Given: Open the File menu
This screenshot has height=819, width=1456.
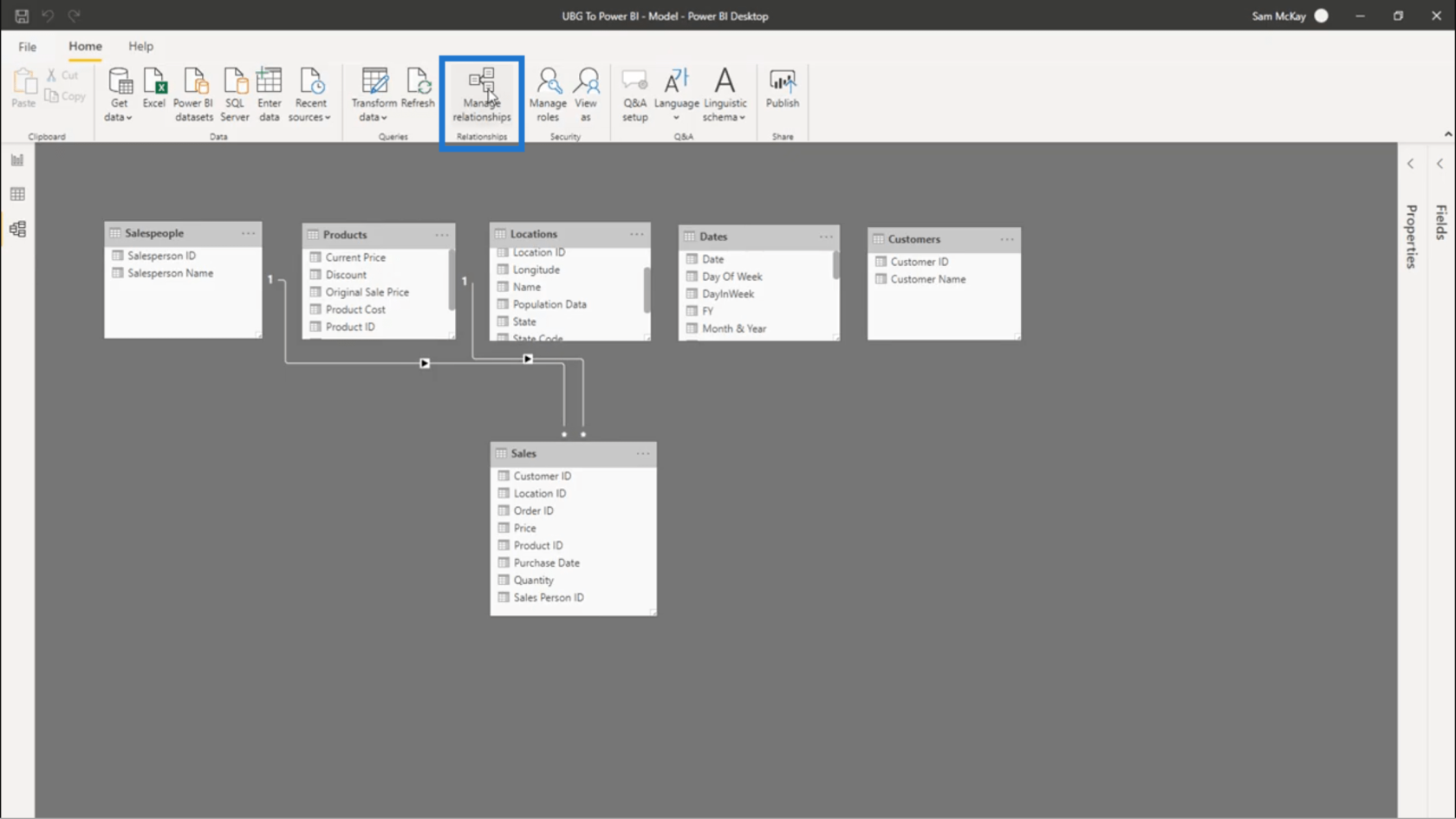Looking at the screenshot, I should [x=28, y=46].
